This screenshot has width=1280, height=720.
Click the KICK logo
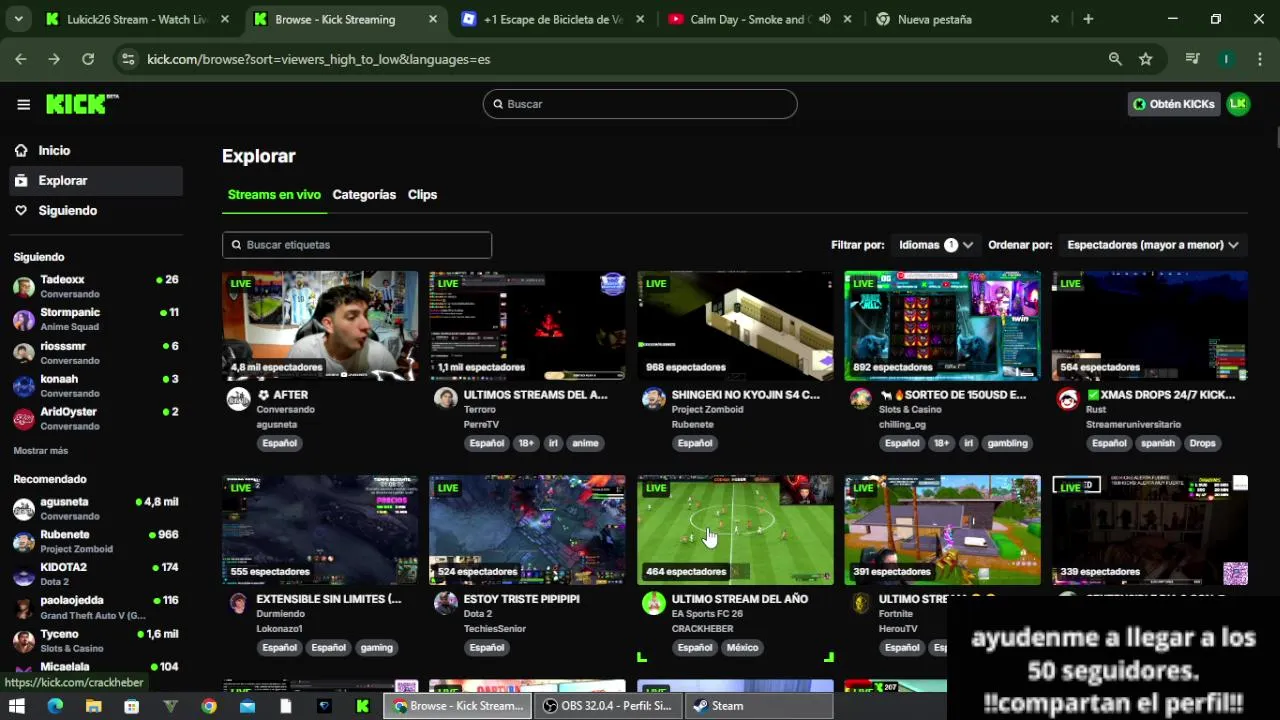pyautogui.click(x=82, y=104)
